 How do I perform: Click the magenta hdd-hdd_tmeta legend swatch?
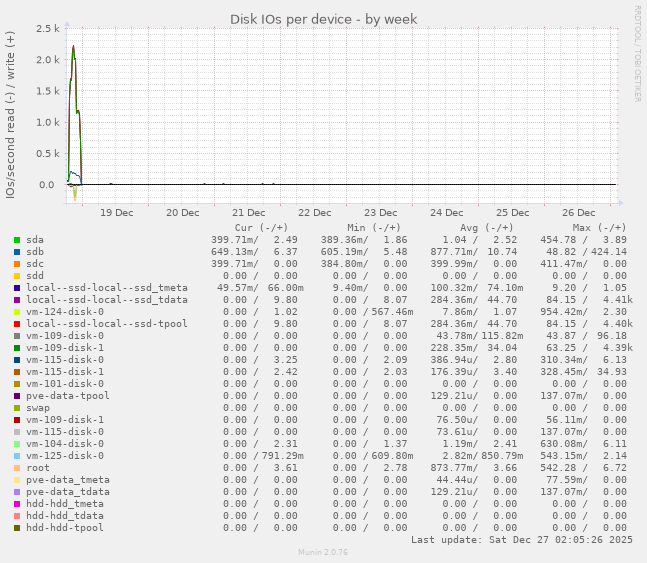(17, 504)
